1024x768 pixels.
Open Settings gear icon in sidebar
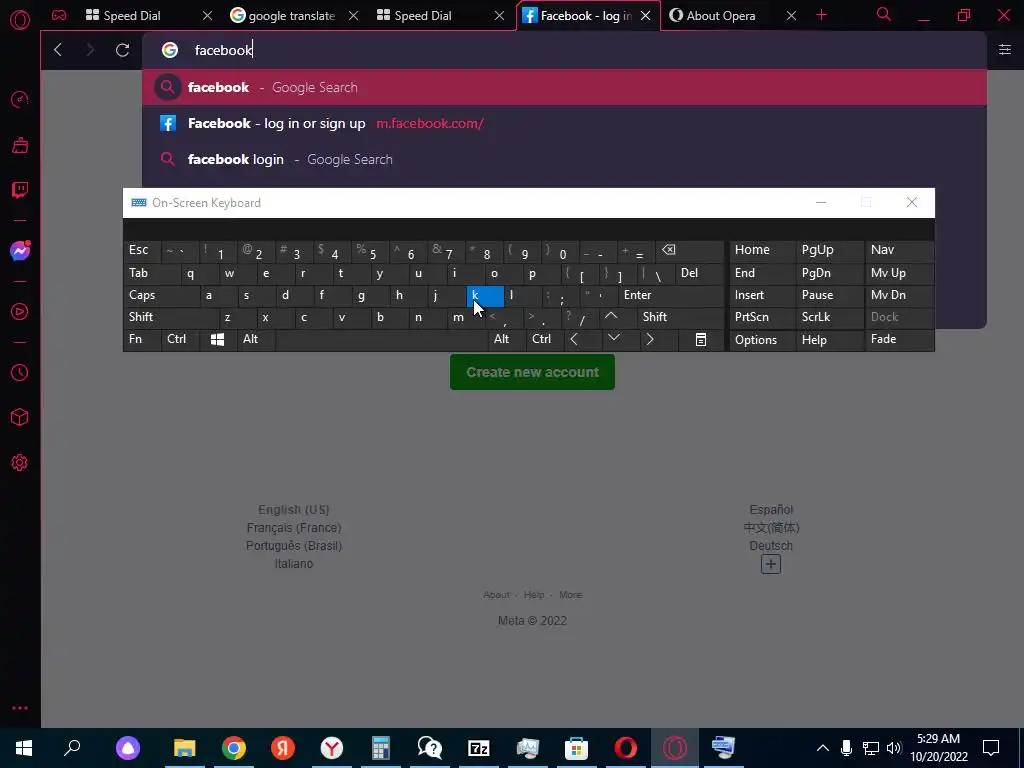[x=20, y=462]
